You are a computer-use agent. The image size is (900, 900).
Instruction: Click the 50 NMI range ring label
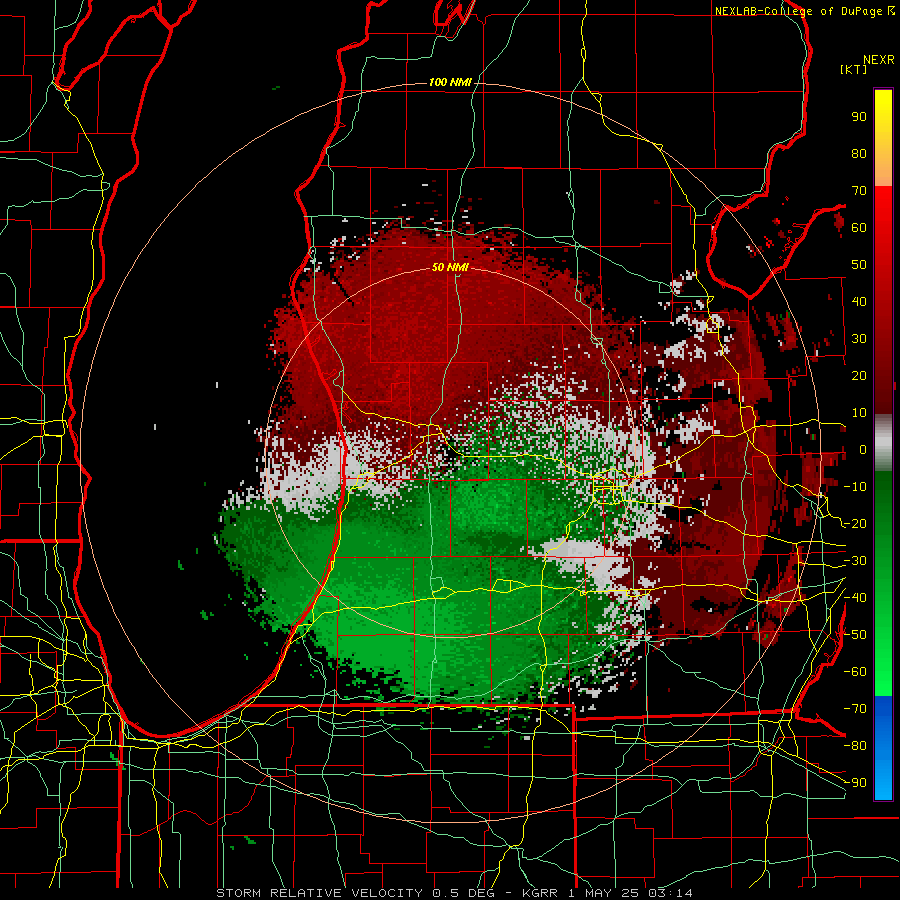pyautogui.click(x=450, y=267)
